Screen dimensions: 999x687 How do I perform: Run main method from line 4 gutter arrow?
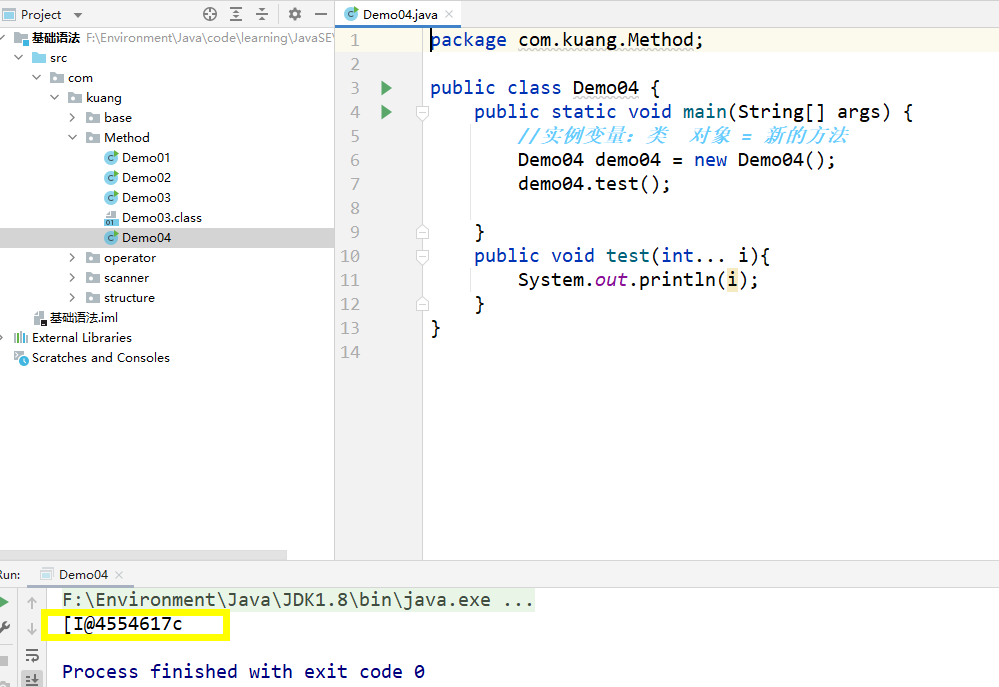[386, 112]
